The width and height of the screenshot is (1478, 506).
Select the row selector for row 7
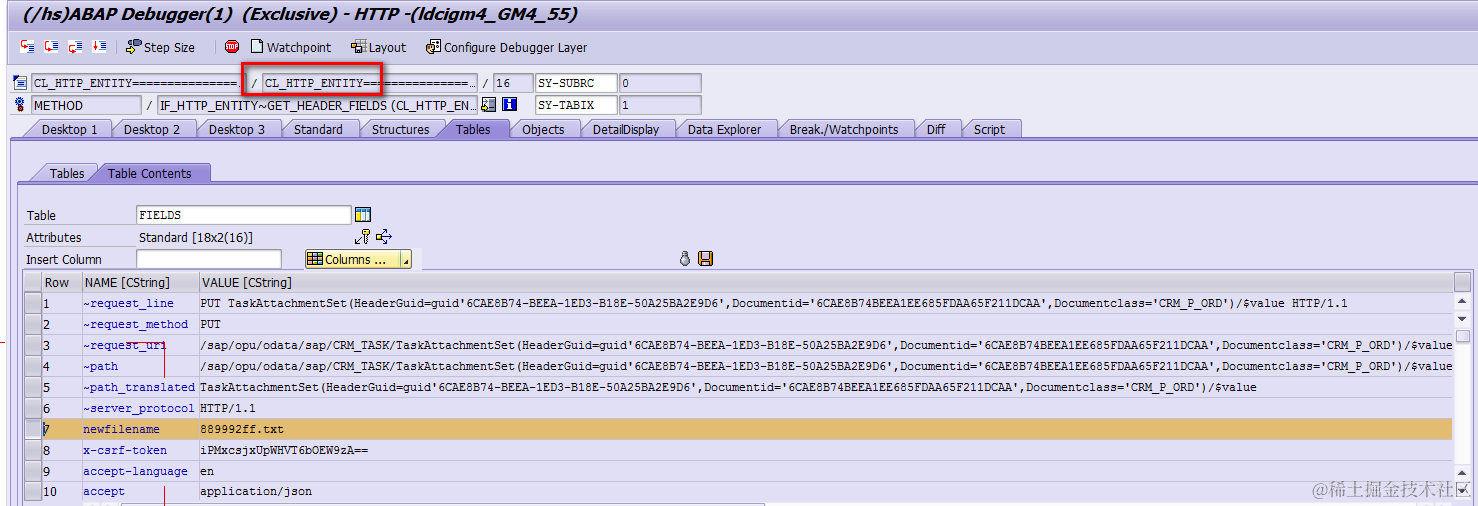tap(33, 429)
